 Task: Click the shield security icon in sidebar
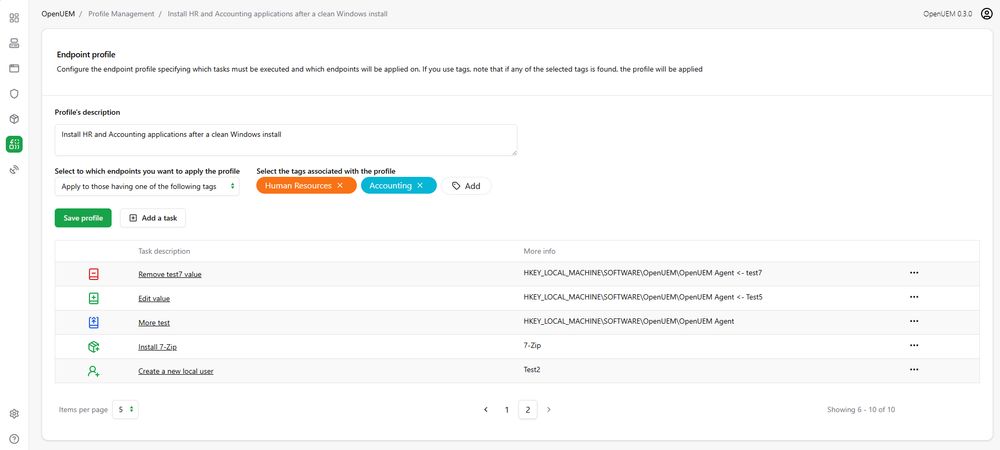(14, 93)
